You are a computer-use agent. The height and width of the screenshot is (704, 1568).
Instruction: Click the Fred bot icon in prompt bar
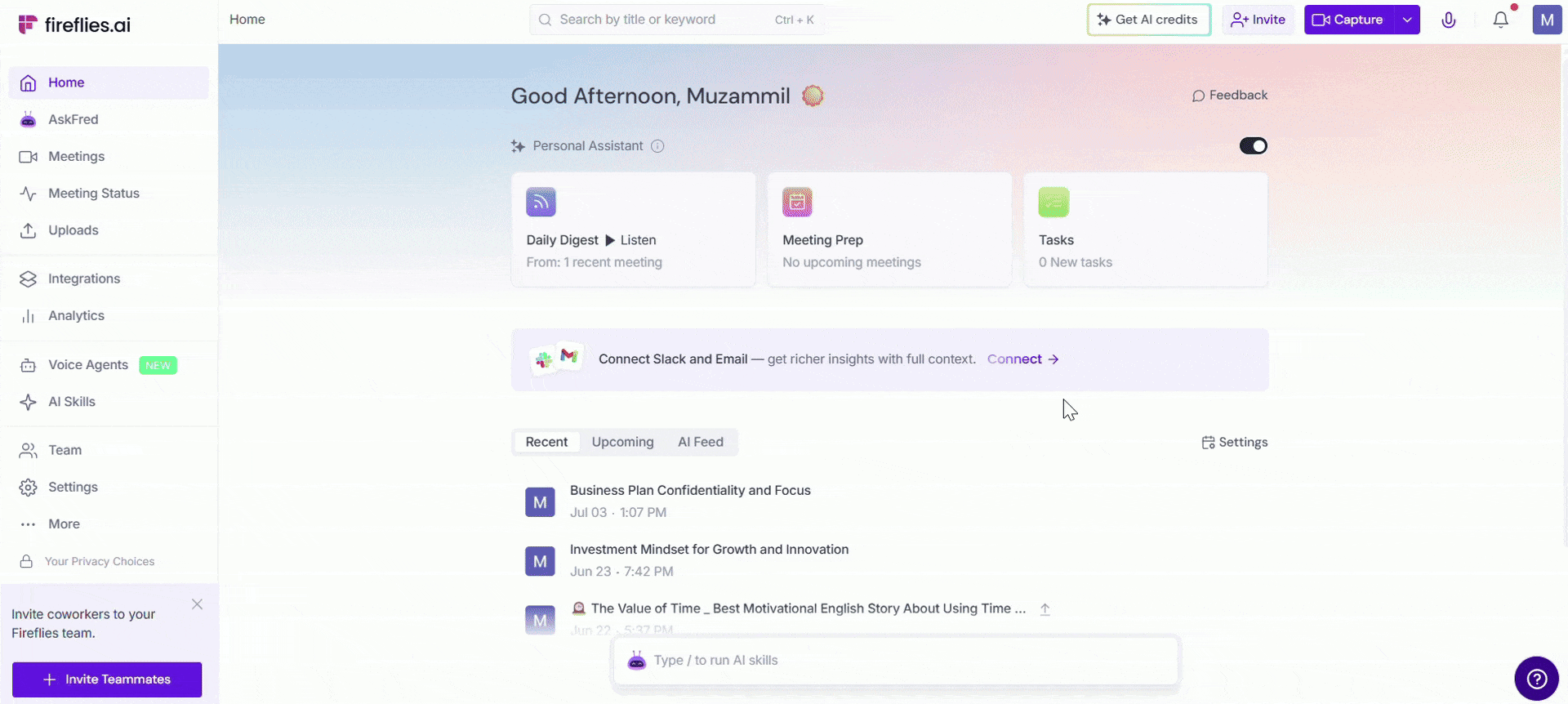point(637,661)
